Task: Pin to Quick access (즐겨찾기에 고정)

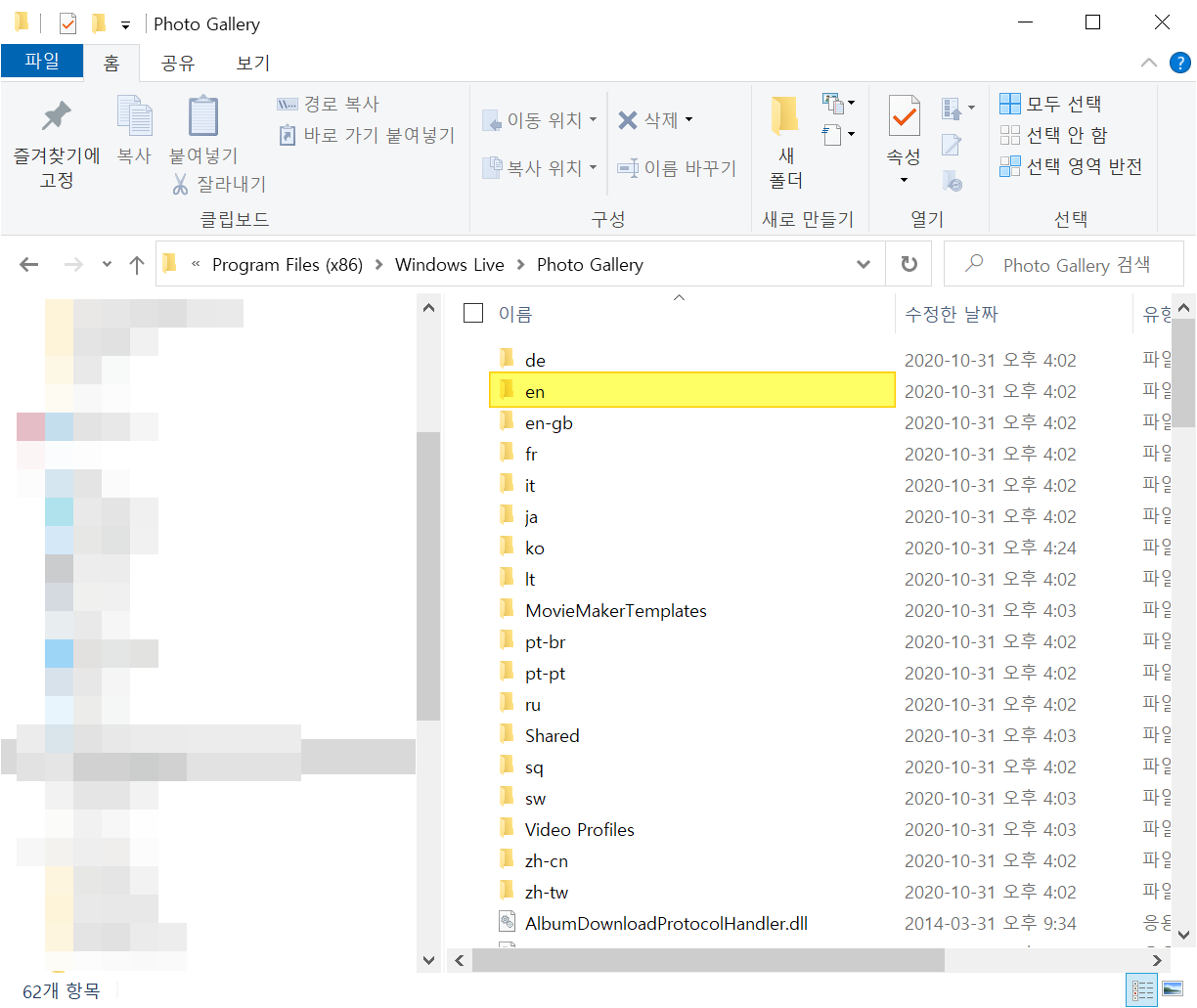Action: 56,143
